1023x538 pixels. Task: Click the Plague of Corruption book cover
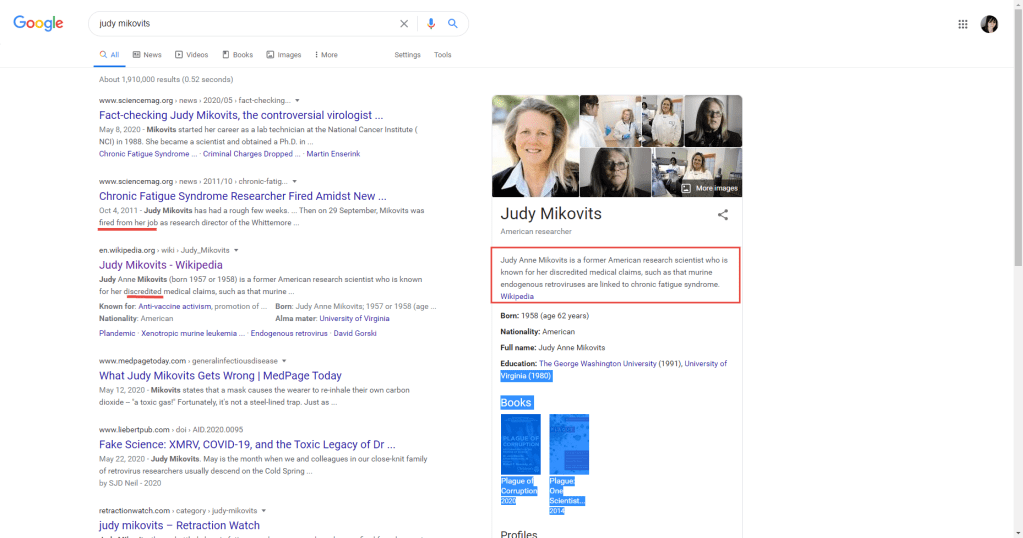520,444
